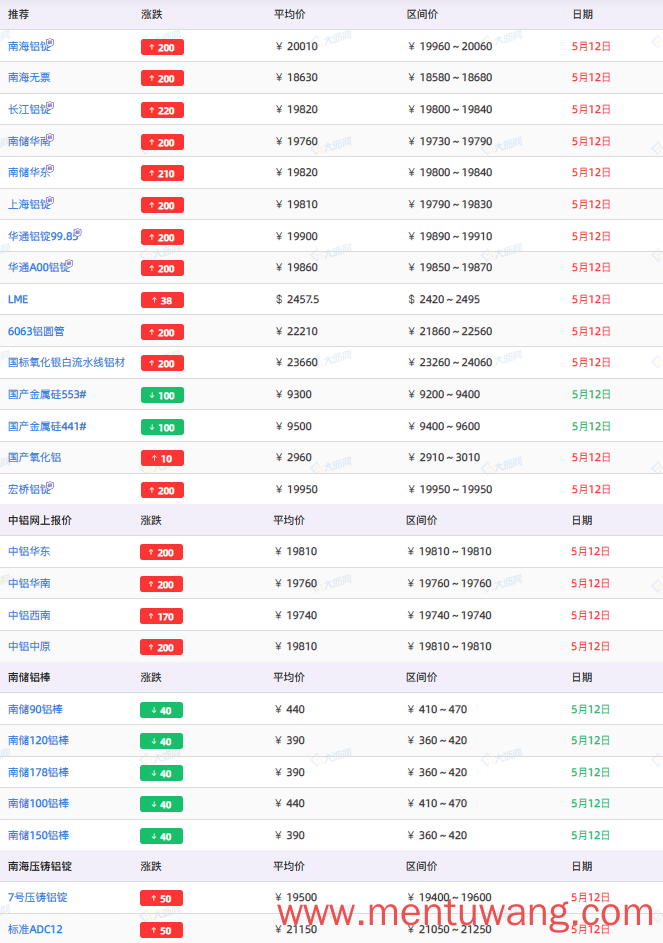Open the 6063铝圆管 link

click(x=36, y=331)
